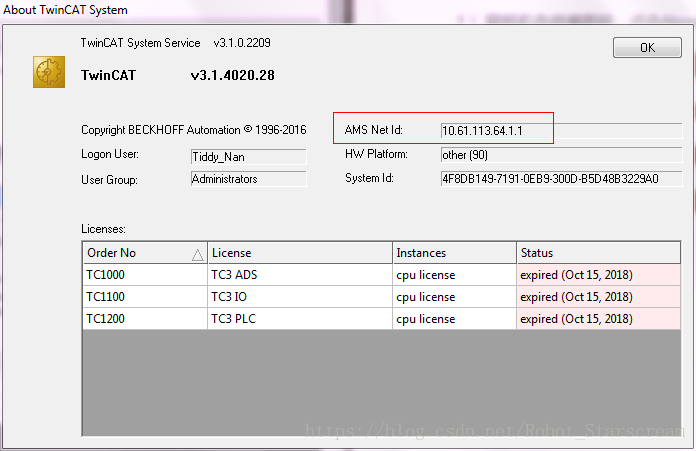This screenshot has height=451, width=696.
Task: Click cpu license in the TC1100 row
Action: pyautogui.click(x=455, y=297)
